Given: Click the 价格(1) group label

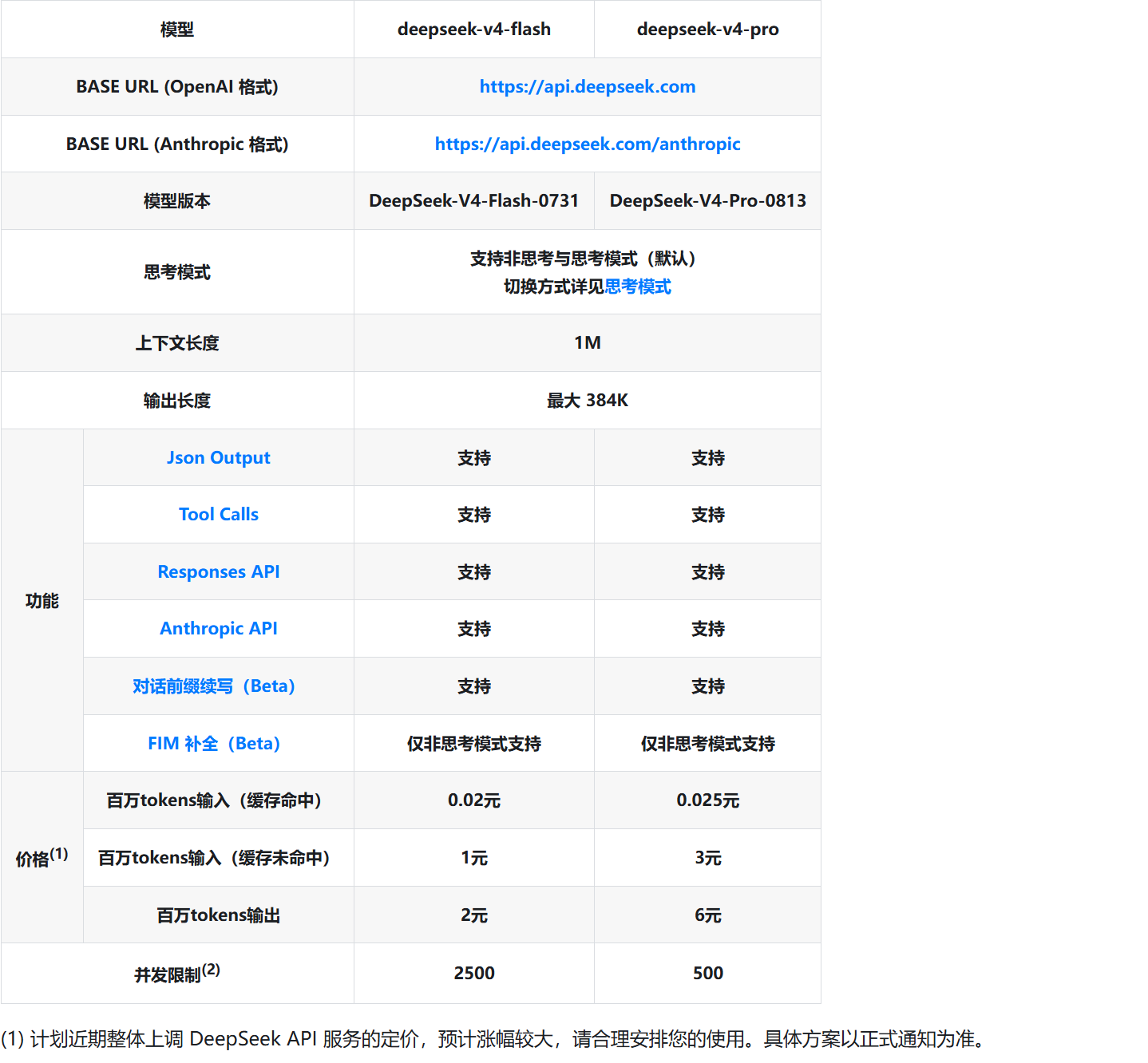Looking at the screenshot, I should (42, 858).
